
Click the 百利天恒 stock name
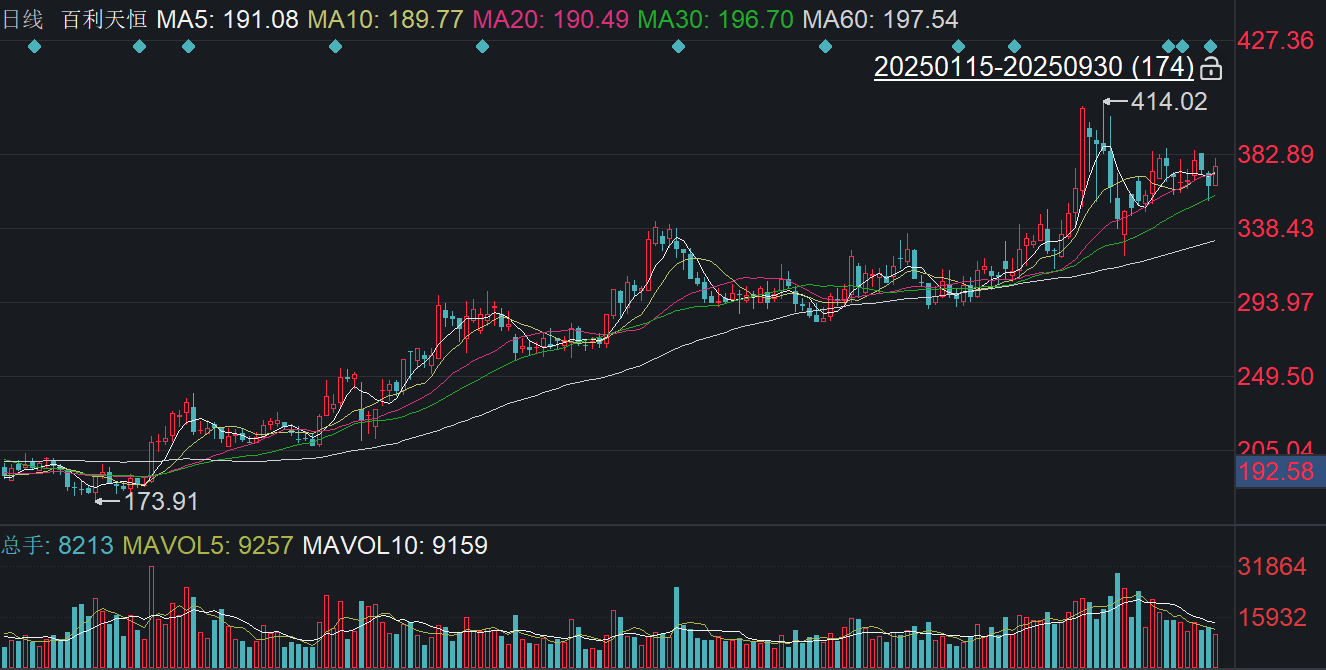pyautogui.click(x=103, y=19)
